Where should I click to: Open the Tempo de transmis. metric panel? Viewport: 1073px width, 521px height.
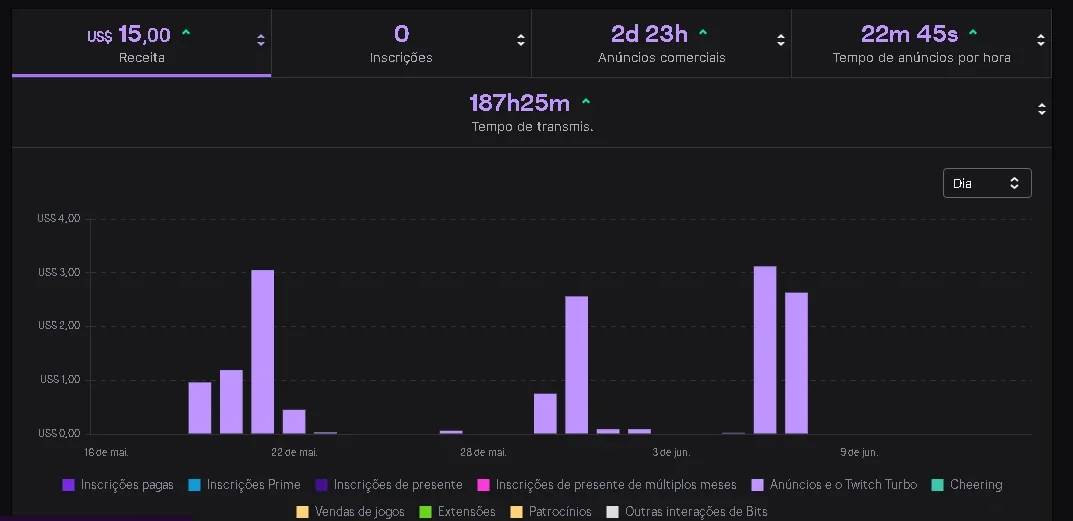(532, 112)
